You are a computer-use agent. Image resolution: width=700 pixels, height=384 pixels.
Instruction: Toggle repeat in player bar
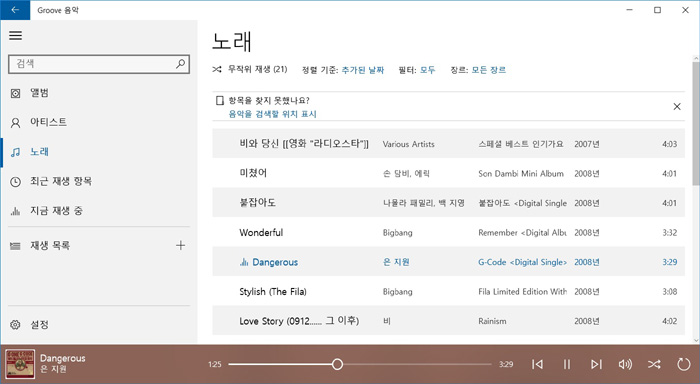tap(683, 364)
